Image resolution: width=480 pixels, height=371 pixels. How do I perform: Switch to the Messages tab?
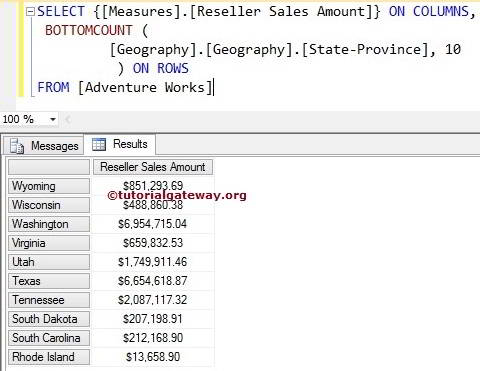[44, 146]
